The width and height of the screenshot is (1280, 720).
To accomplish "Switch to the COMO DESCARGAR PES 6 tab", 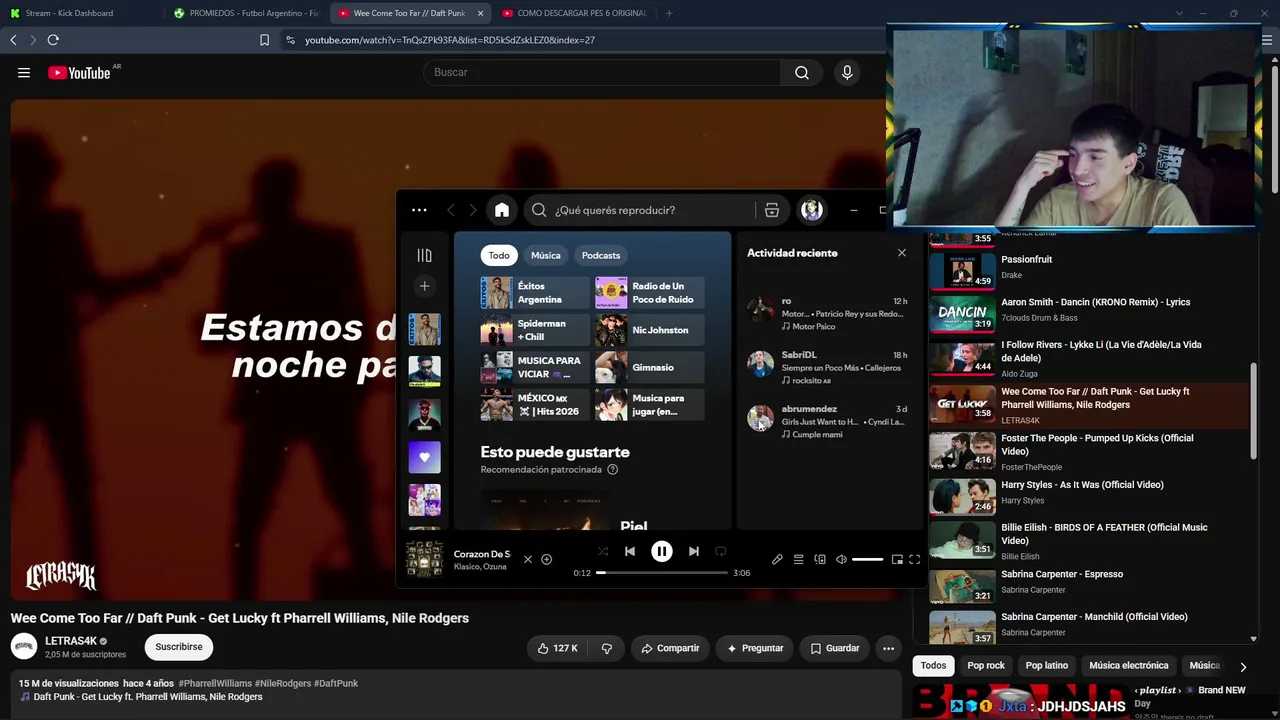I will [x=574, y=13].
